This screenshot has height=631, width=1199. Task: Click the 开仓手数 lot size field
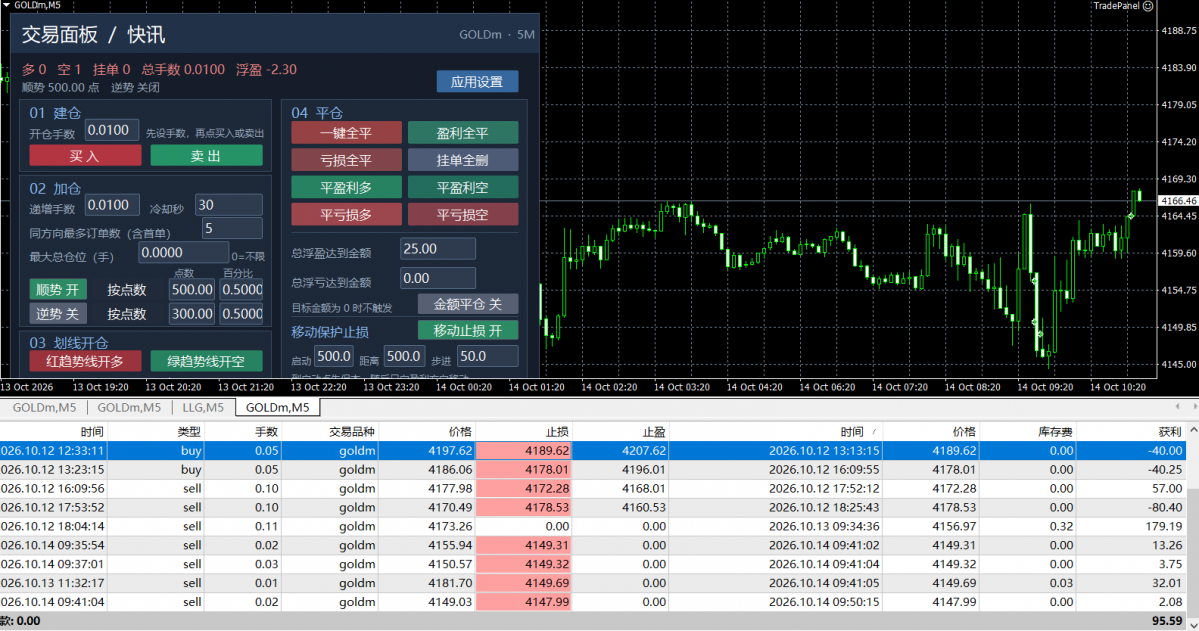coord(112,131)
